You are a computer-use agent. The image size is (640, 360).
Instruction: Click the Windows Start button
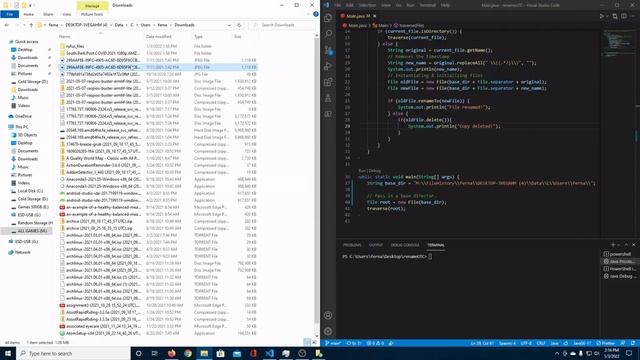coord(8,353)
